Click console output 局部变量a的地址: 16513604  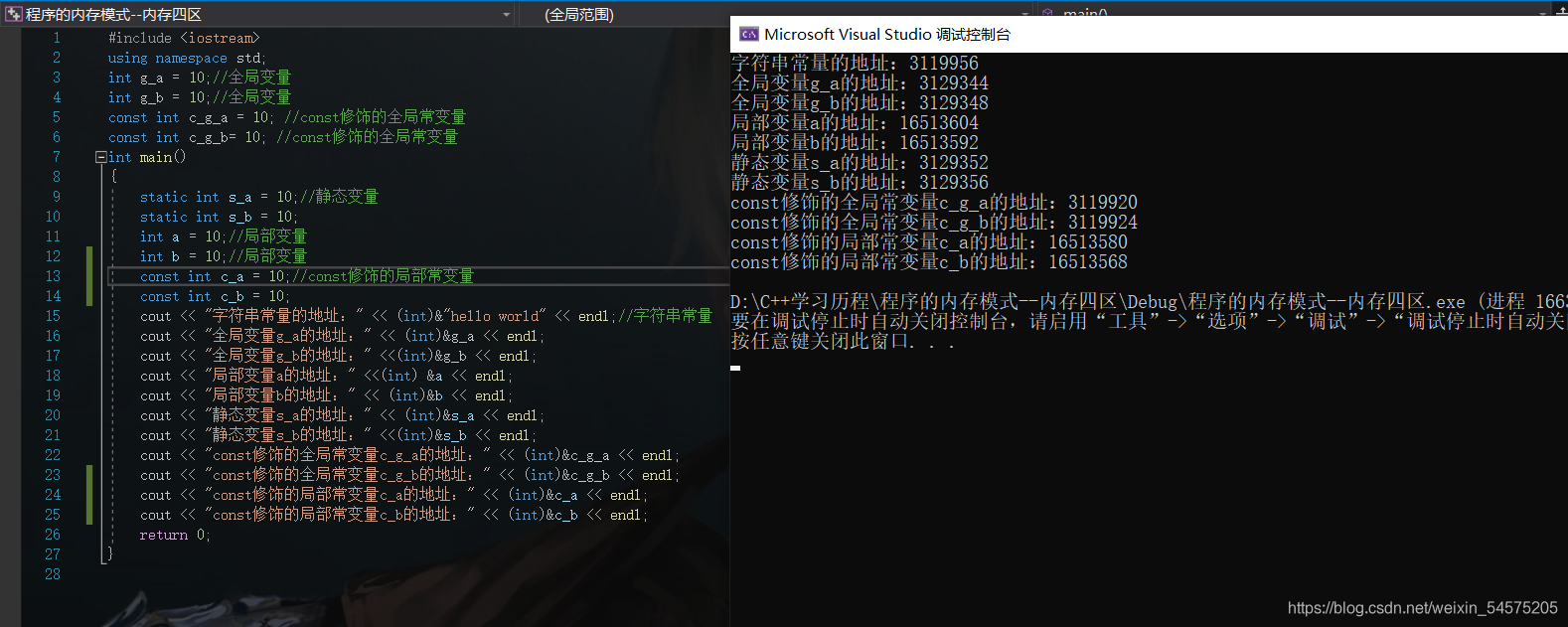855,122
